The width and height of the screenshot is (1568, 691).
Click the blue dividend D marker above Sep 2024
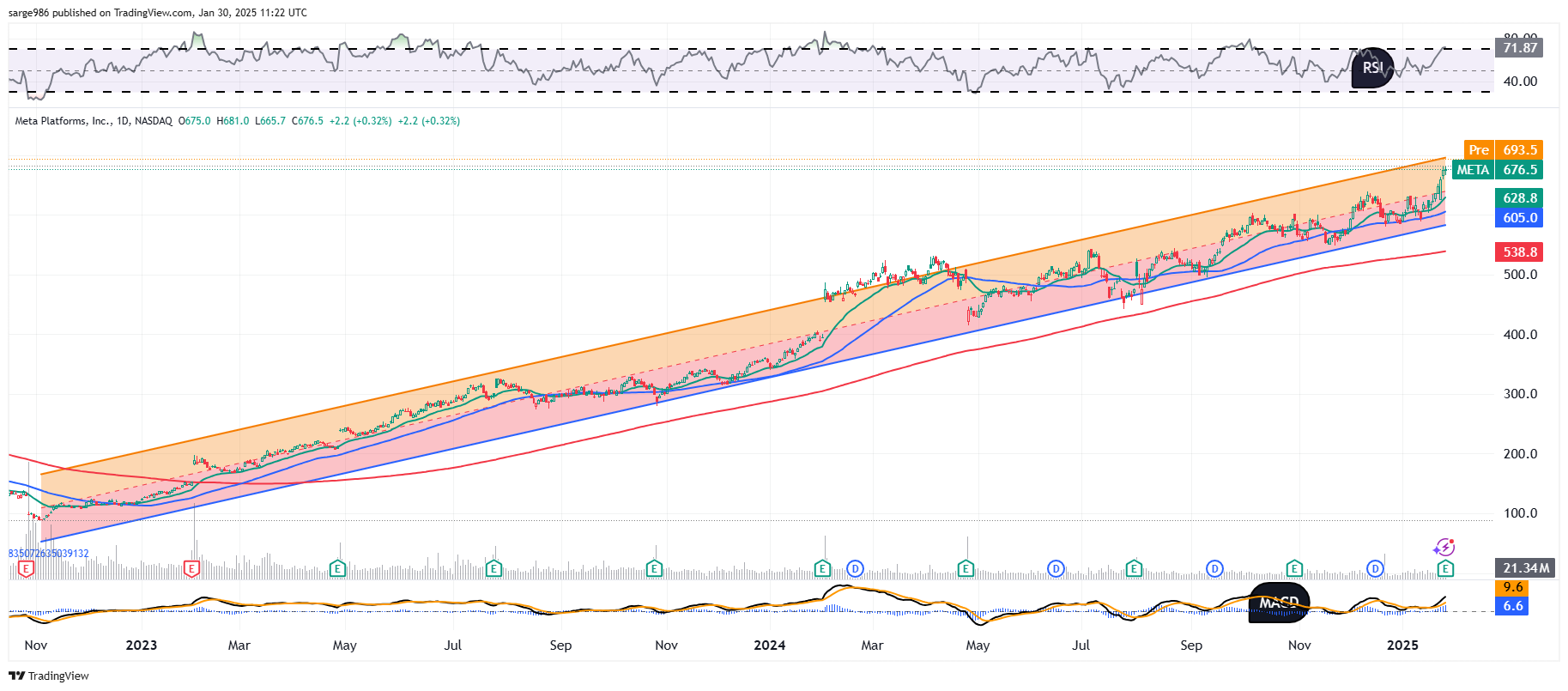(x=1214, y=568)
